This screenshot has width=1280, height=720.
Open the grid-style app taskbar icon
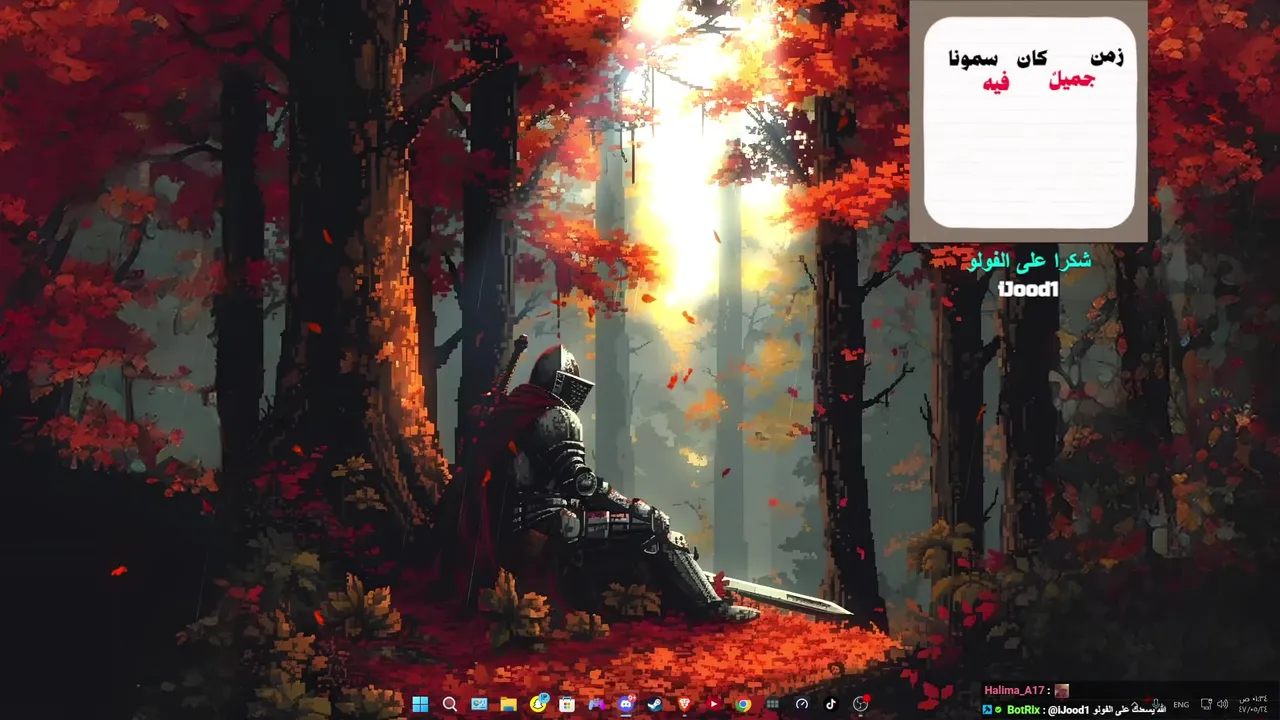[x=772, y=704]
